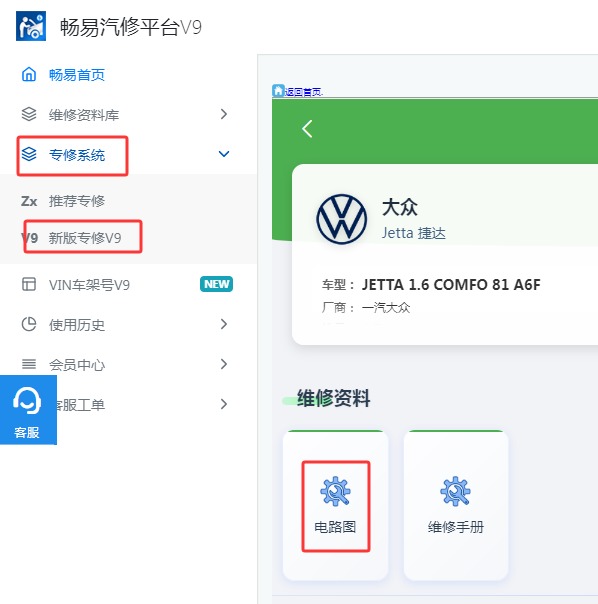
Task: Click the Jetta 捷达 model text
Action: (x=413, y=233)
